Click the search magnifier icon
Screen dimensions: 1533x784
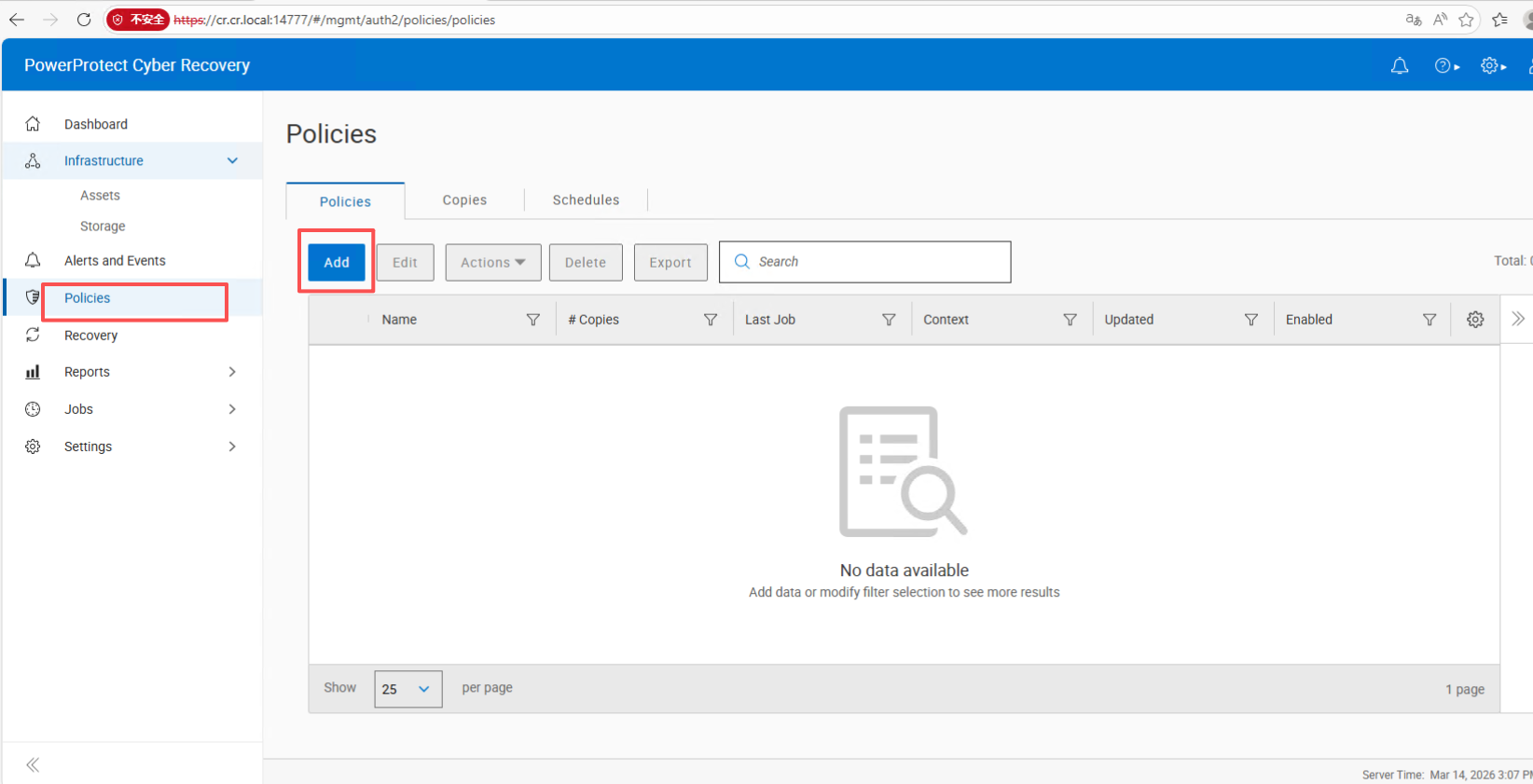(x=742, y=262)
